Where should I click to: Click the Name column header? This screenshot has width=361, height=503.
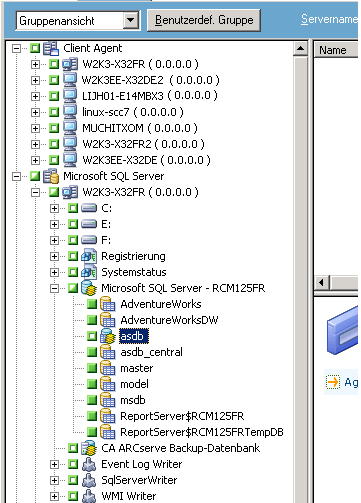click(336, 50)
